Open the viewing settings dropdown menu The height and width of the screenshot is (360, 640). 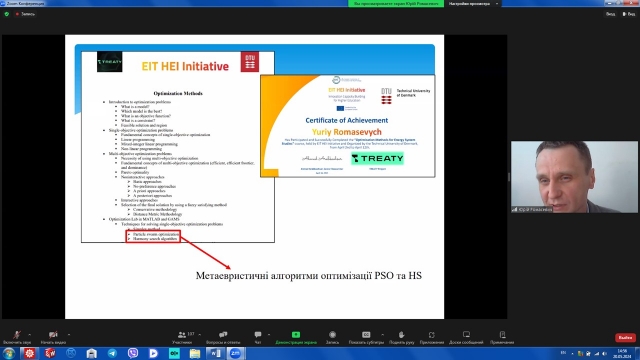tap(473, 4)
